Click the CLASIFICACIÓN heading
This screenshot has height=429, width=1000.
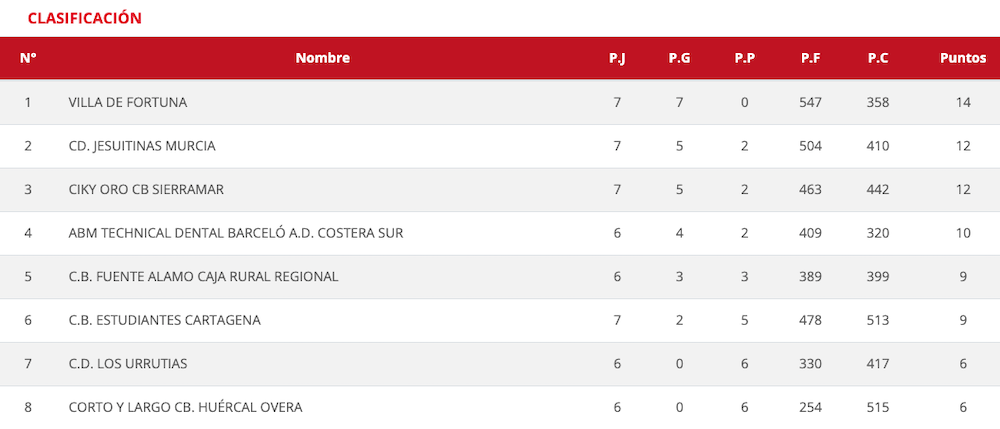pyautogui.click(x=84, y=18)
